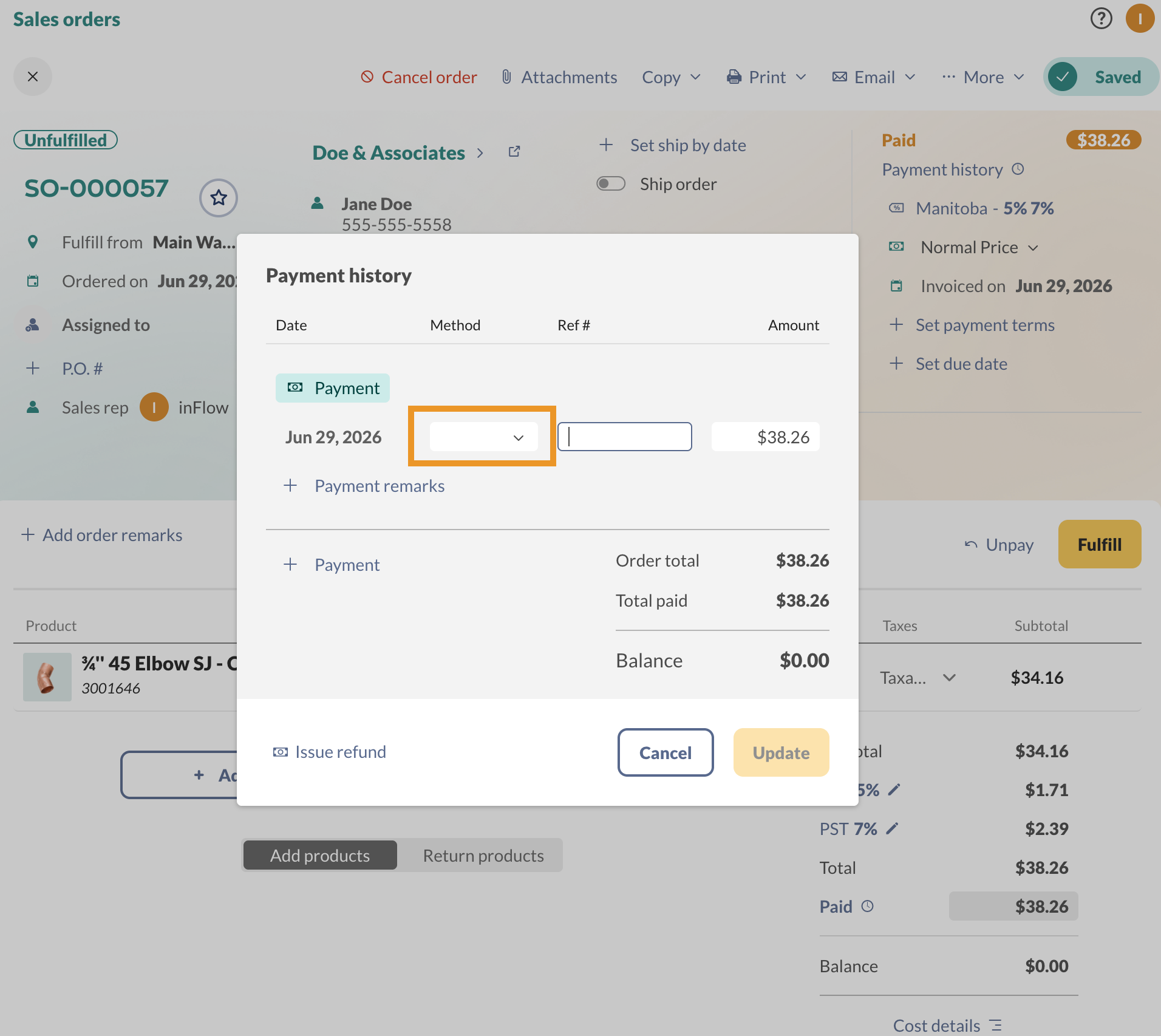Click Add order remarks link

point(101,535)
